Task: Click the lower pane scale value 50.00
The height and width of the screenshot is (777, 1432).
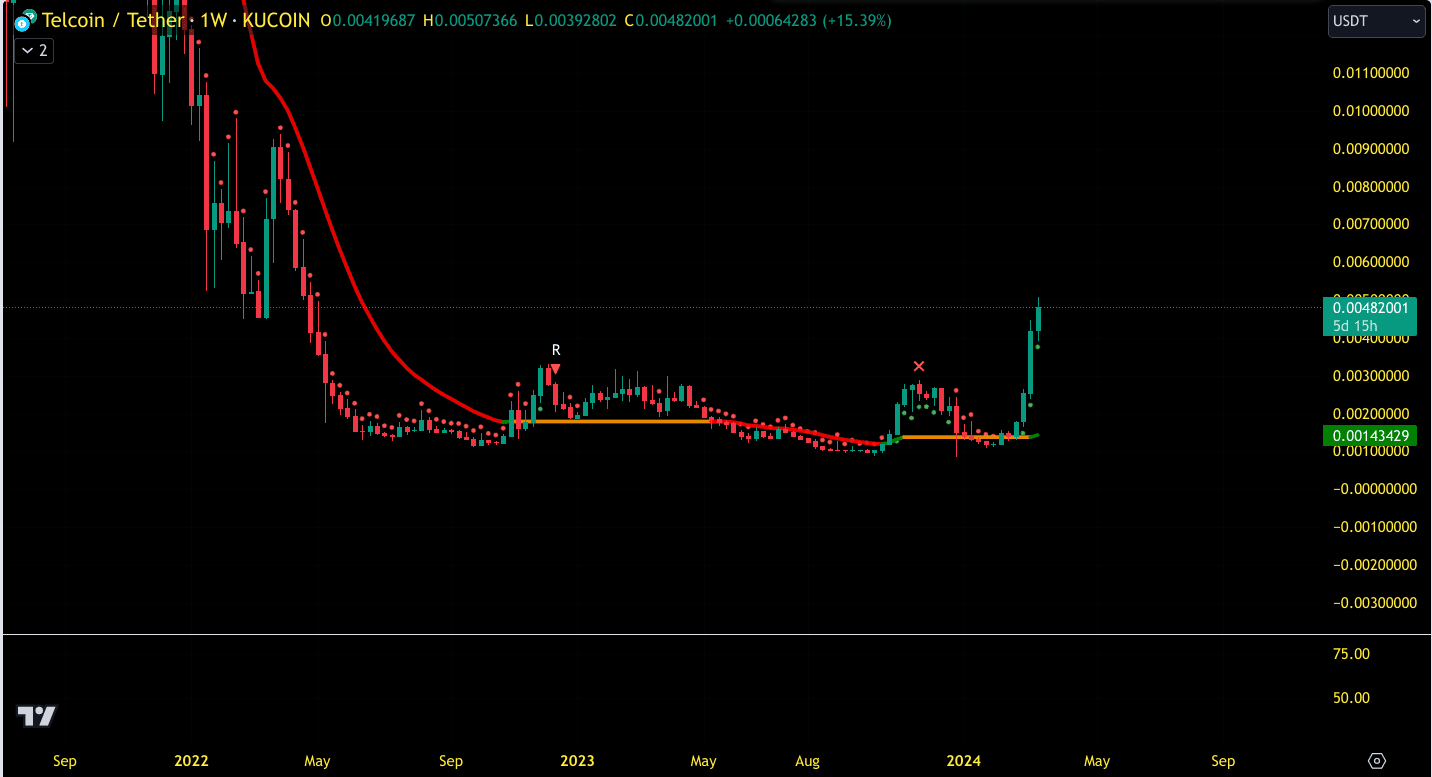Action: click(1352, 698)
